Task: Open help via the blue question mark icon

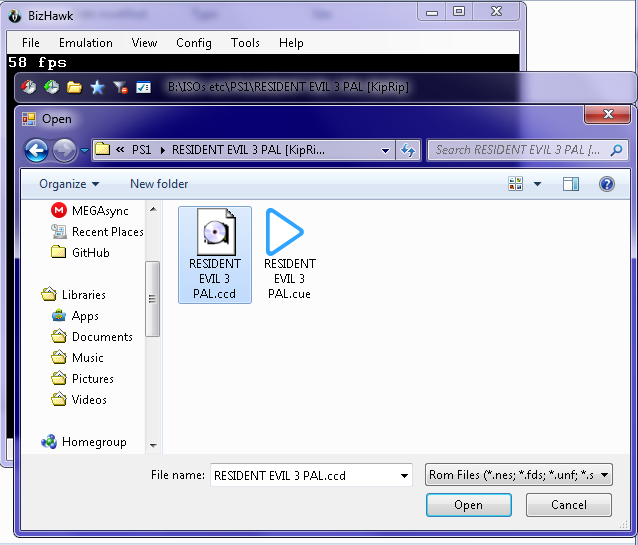Action: (607, 184)
